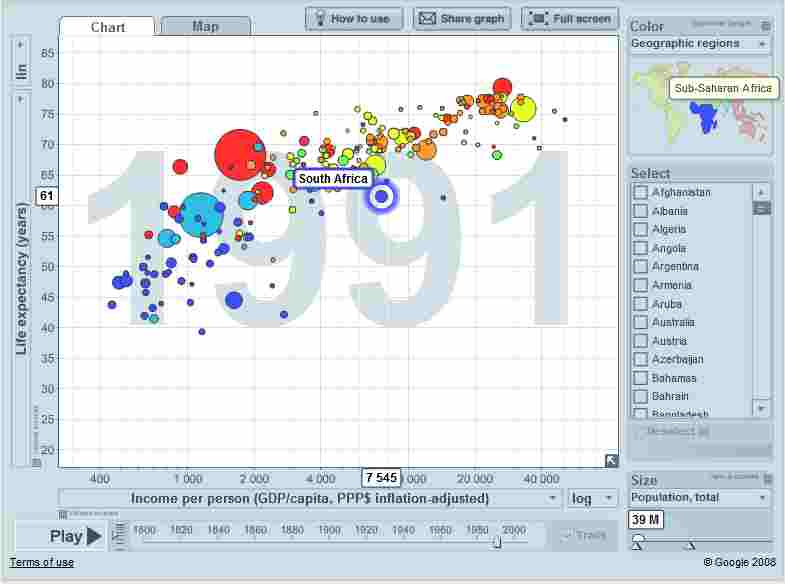Check the Afghanistan checkbox

tap(641, 192)
